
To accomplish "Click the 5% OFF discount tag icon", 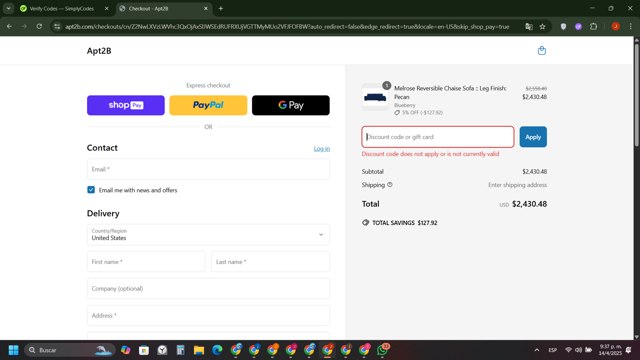I will tap(397, 113).
